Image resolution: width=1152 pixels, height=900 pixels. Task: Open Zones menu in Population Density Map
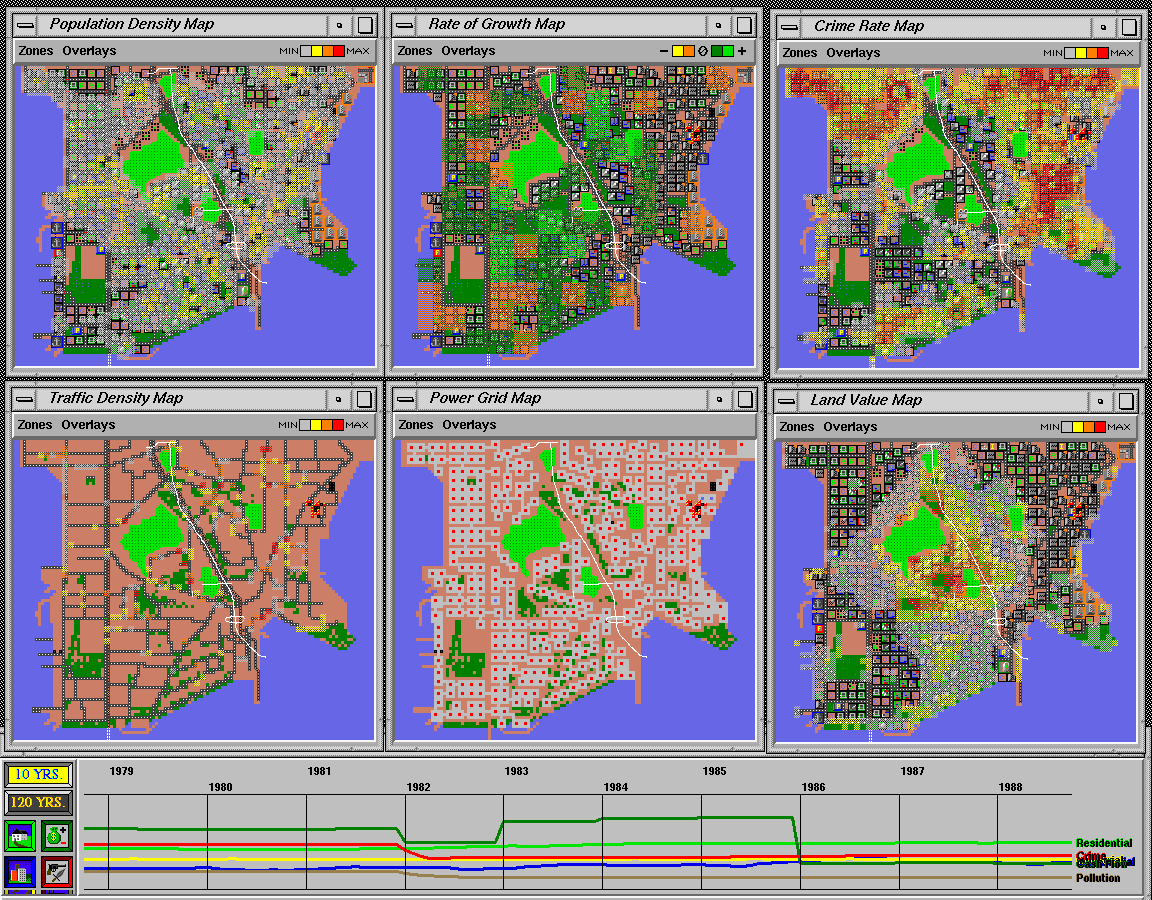pyautogui.click(x=35, y=51)
